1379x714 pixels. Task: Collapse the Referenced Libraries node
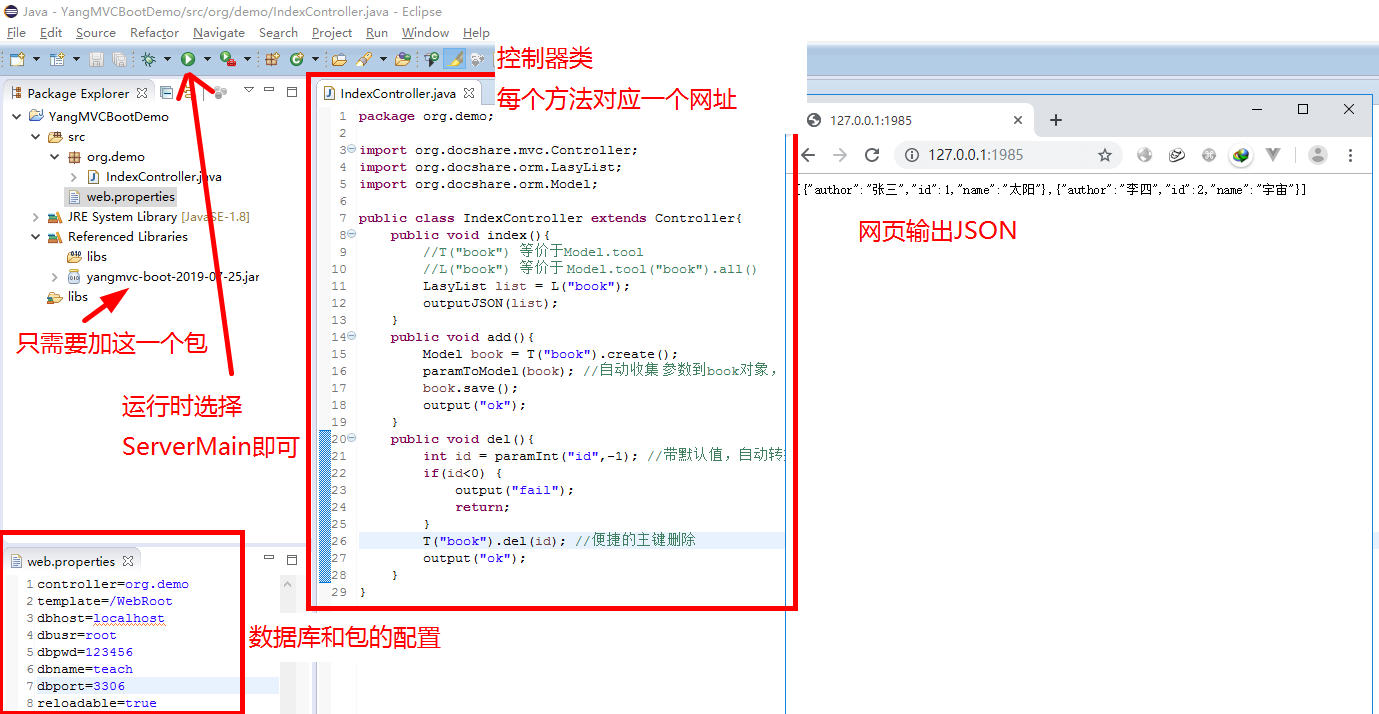point(36,236)
